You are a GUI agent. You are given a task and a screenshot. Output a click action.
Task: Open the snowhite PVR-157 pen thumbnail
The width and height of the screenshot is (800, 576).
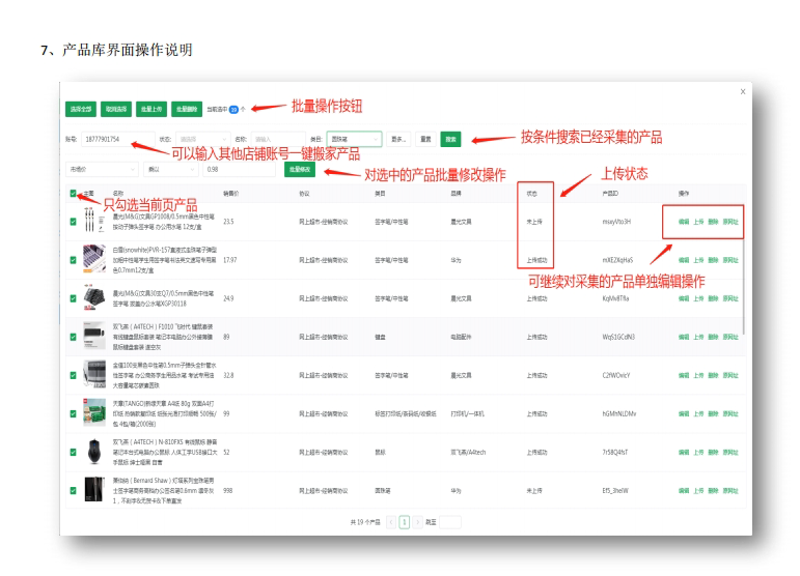click(94, 259)
